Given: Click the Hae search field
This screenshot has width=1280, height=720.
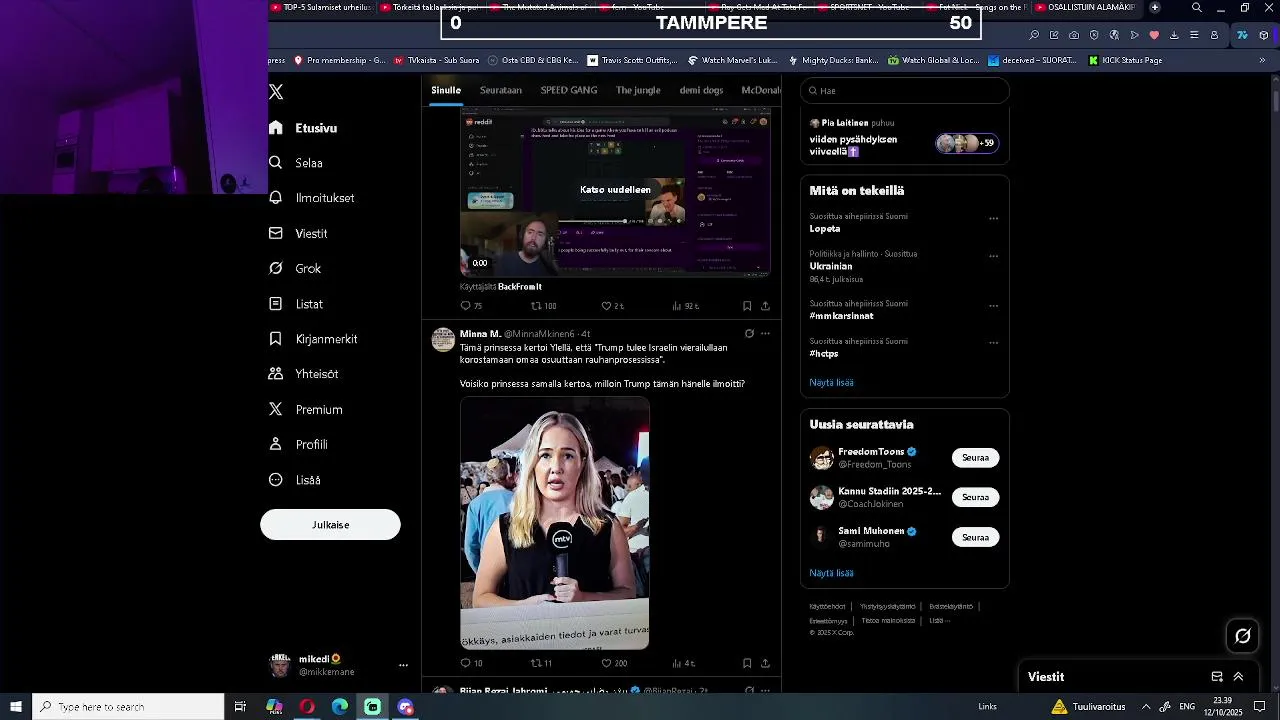Looking at the screenshot, I should (x=905, y=91).
